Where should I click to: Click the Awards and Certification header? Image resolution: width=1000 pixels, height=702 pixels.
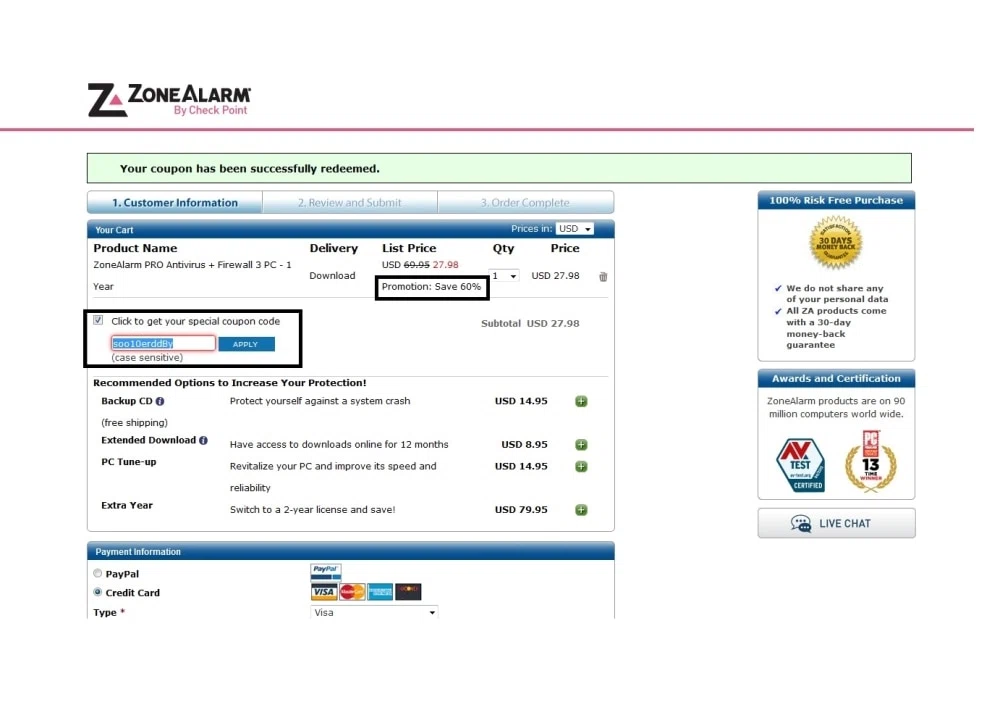tap(836, 378)
